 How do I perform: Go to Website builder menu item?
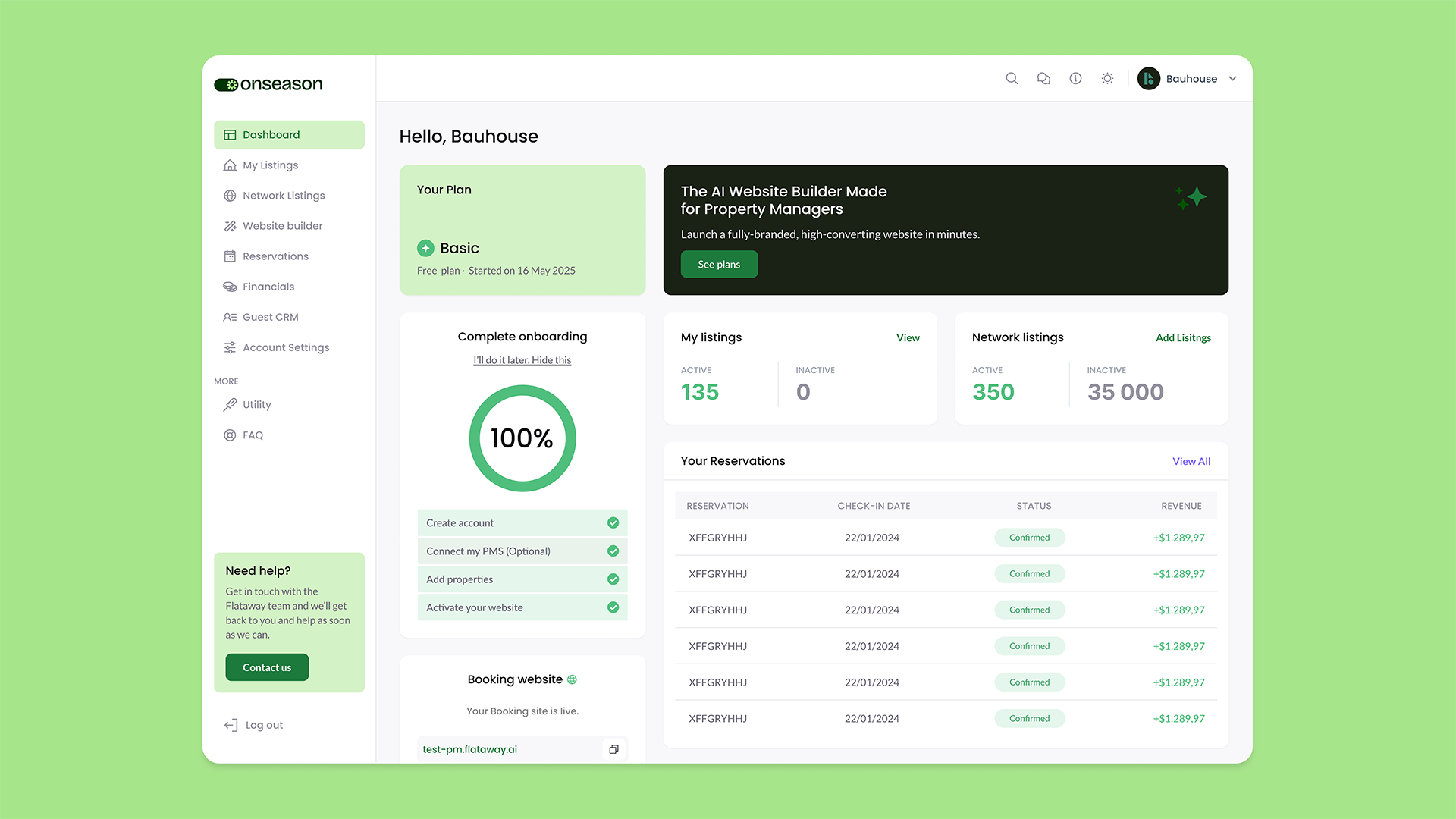click(x=282, y=226)
